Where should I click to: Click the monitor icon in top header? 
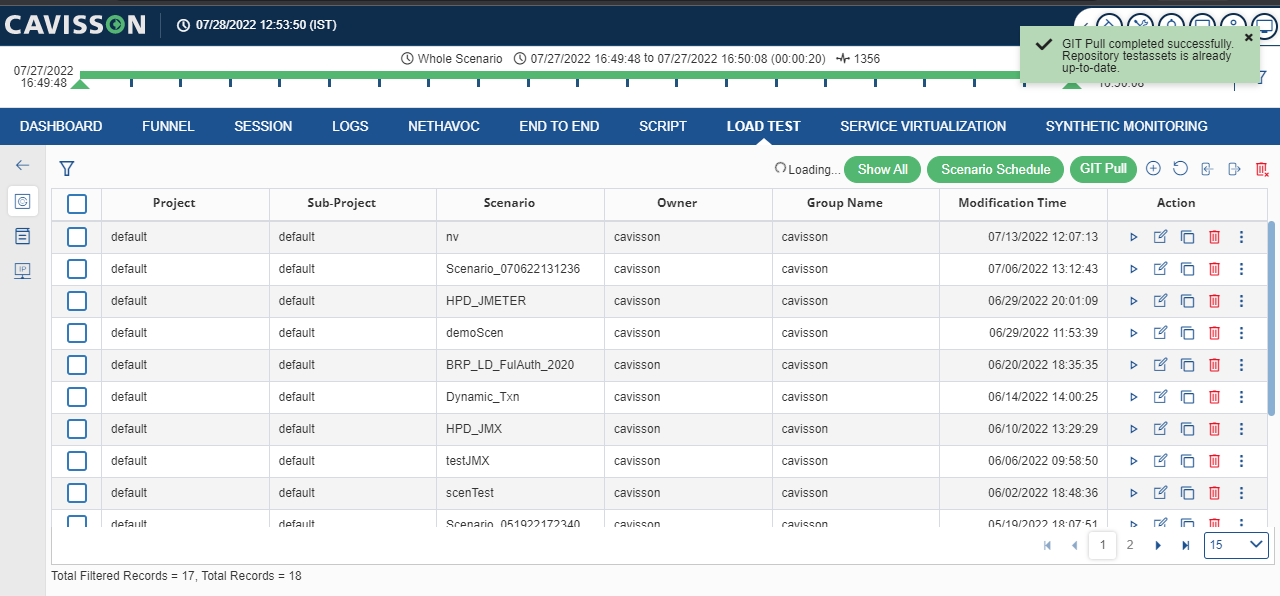click(1264, 24)
